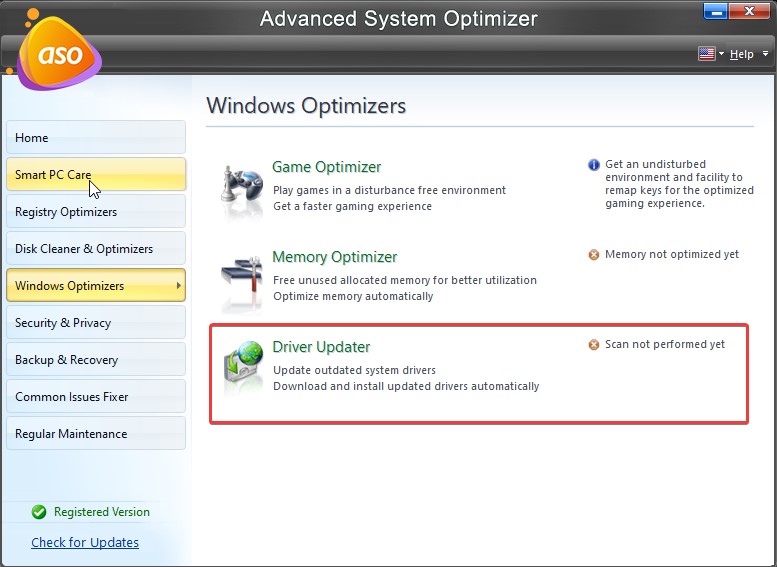Open Disk Cleaner & Optimizers section

click(x=96, y=248)
